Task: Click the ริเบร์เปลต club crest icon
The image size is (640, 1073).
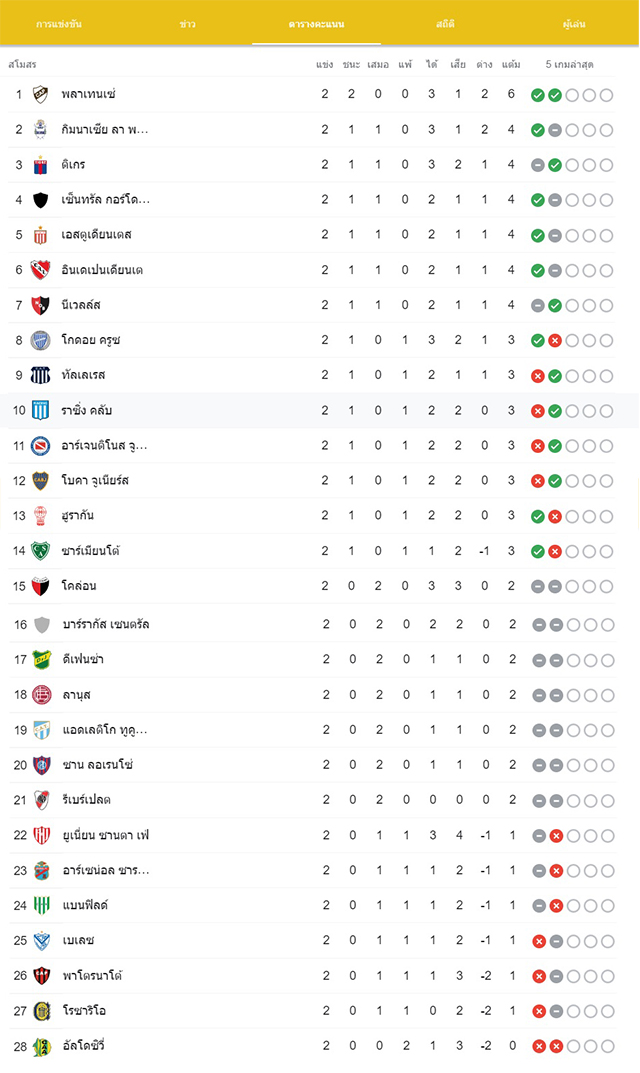Action: pos(42,799)
